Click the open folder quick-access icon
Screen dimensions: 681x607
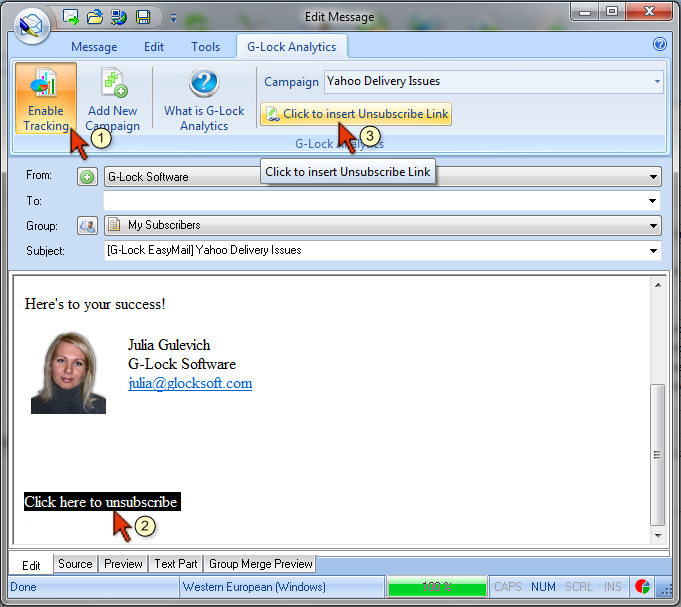click(x=95, y=17)
